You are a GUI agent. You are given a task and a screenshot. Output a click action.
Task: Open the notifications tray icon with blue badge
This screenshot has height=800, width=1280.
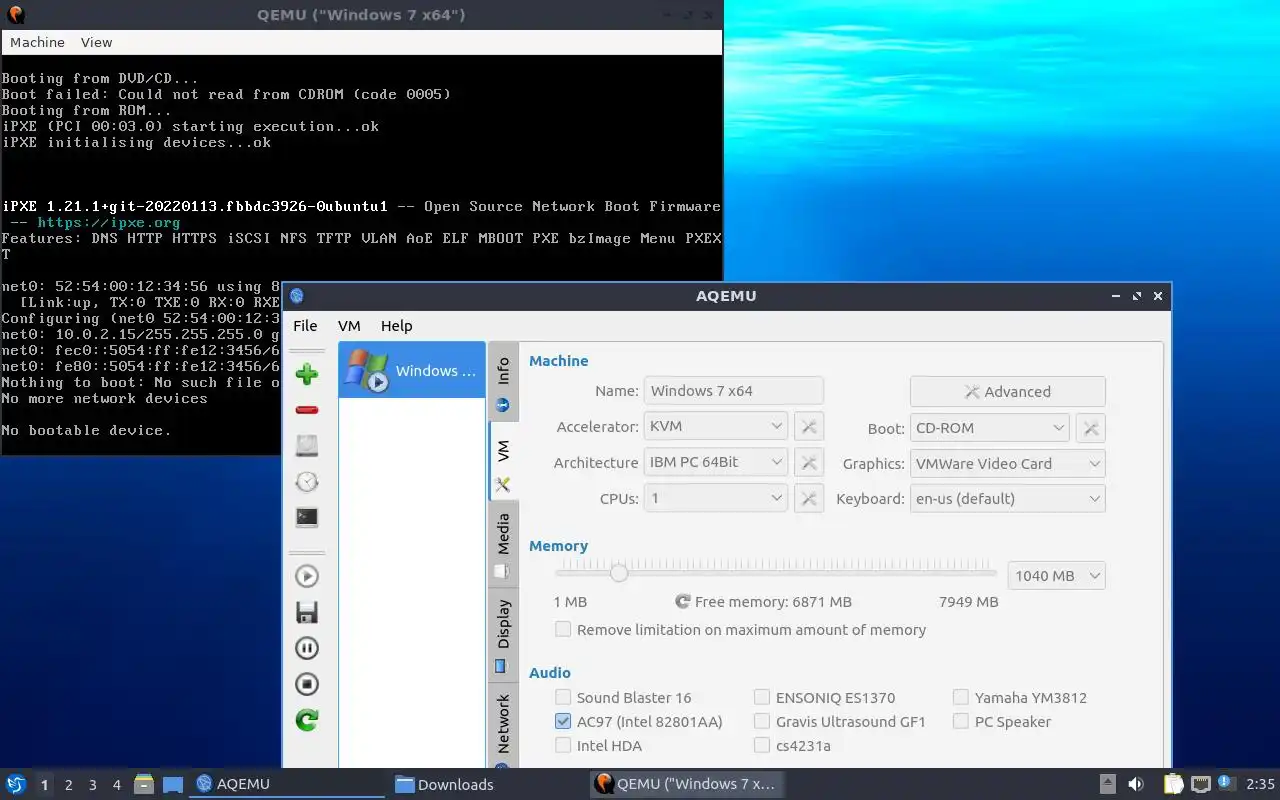pos(1227,784)
